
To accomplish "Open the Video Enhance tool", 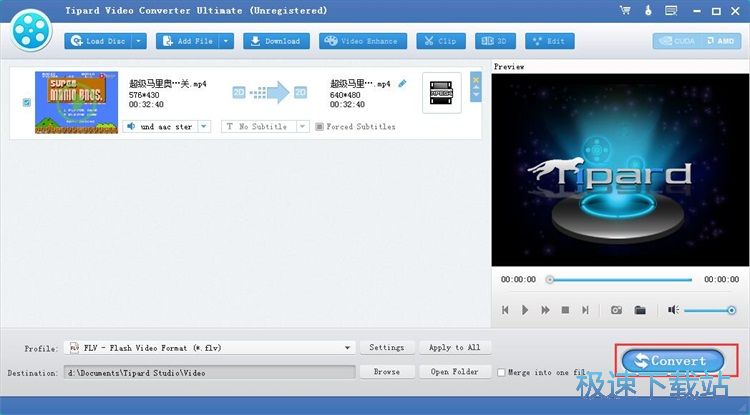I will tap(363, 41).
